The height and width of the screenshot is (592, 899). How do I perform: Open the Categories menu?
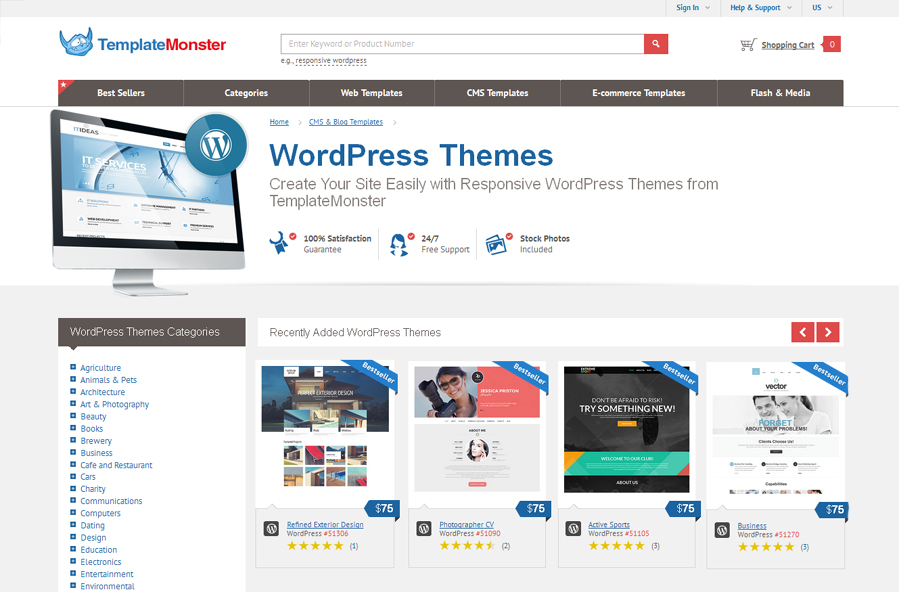click(x=246, y=93)
